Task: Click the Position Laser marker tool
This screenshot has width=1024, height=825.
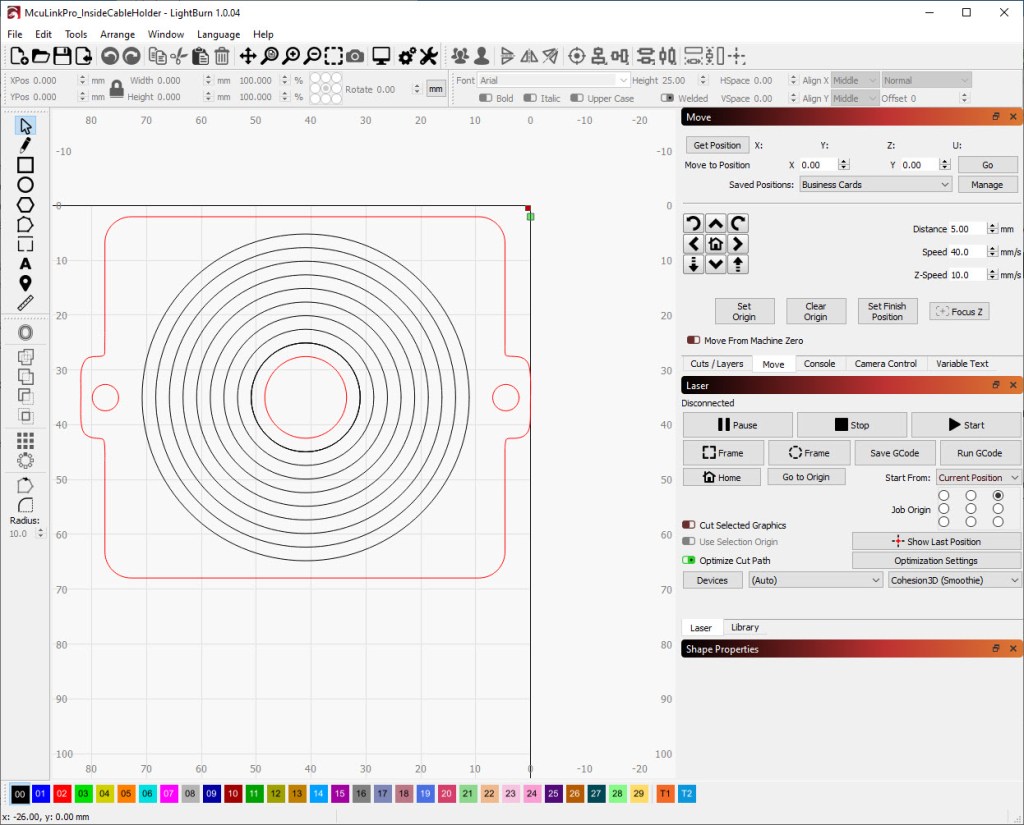Action: tap(26, 283)
